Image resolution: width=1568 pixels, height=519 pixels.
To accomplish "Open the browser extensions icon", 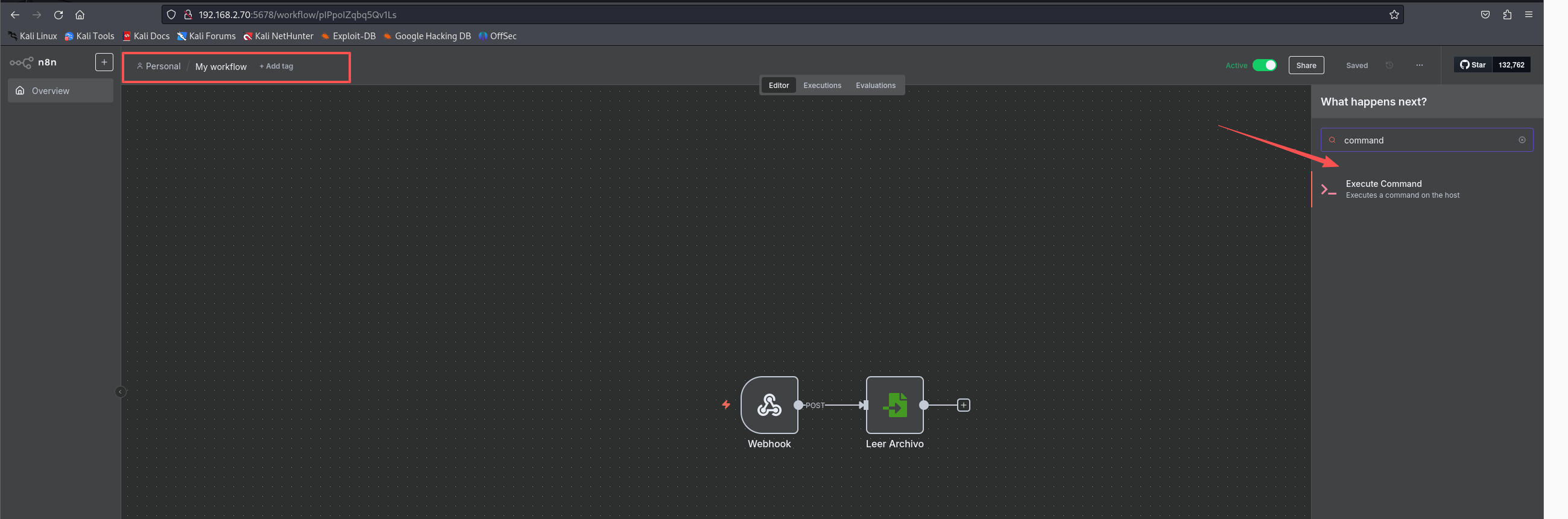I will pyautogui.click(x=1506, y=14).
